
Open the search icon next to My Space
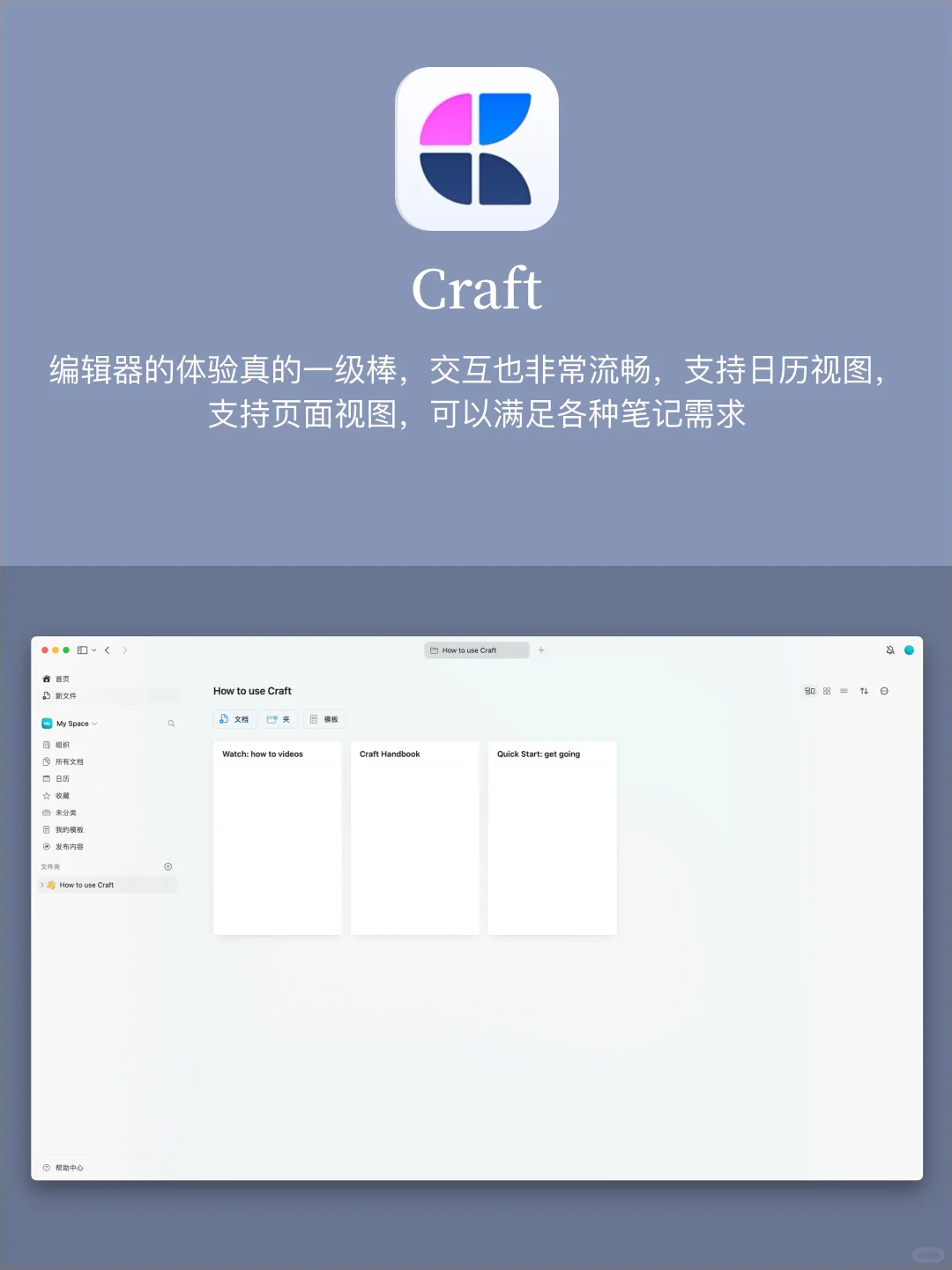(x=171, y=724)
